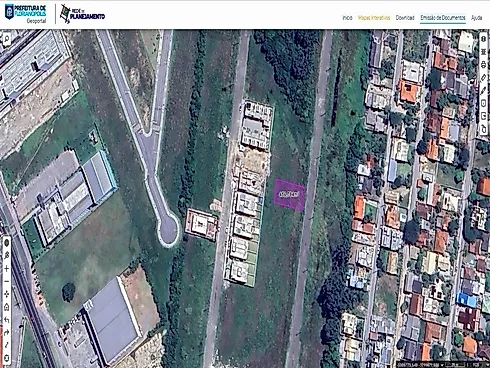Open the Ajuda help page

[x=477, y=18]
